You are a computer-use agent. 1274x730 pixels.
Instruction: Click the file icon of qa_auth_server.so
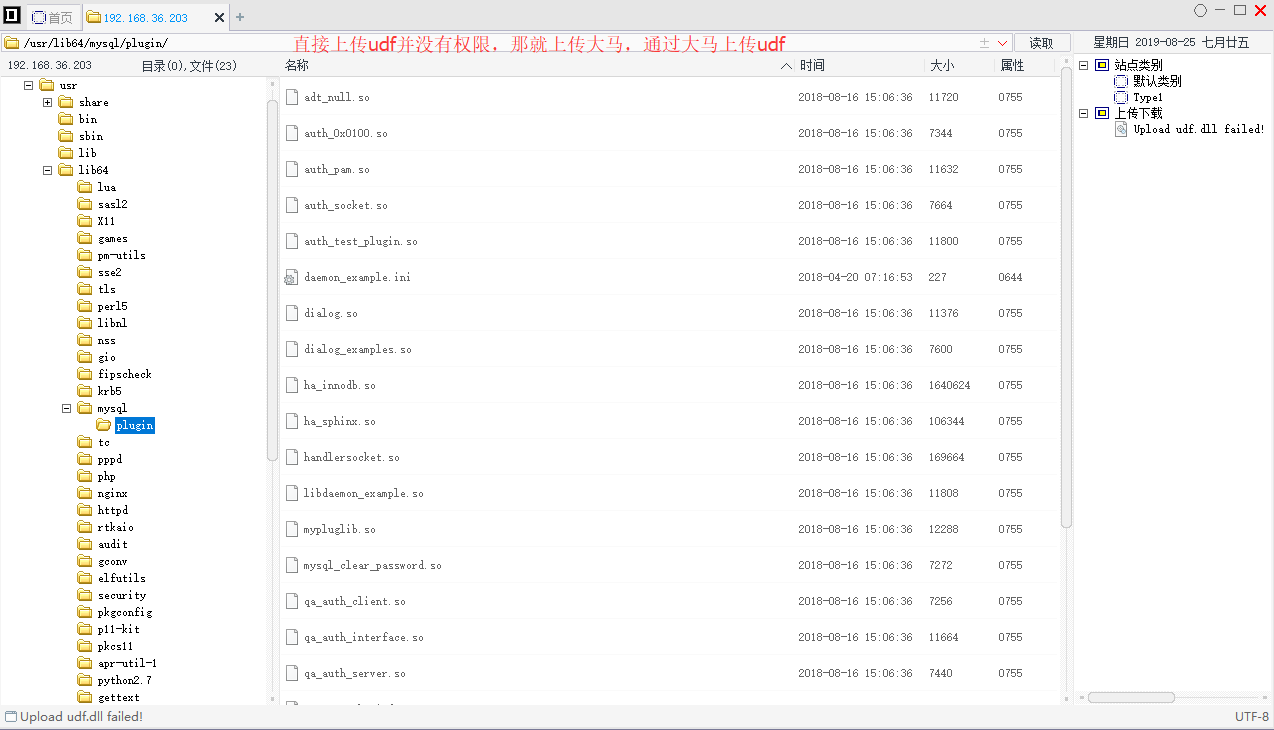click(x=292, y=673)
